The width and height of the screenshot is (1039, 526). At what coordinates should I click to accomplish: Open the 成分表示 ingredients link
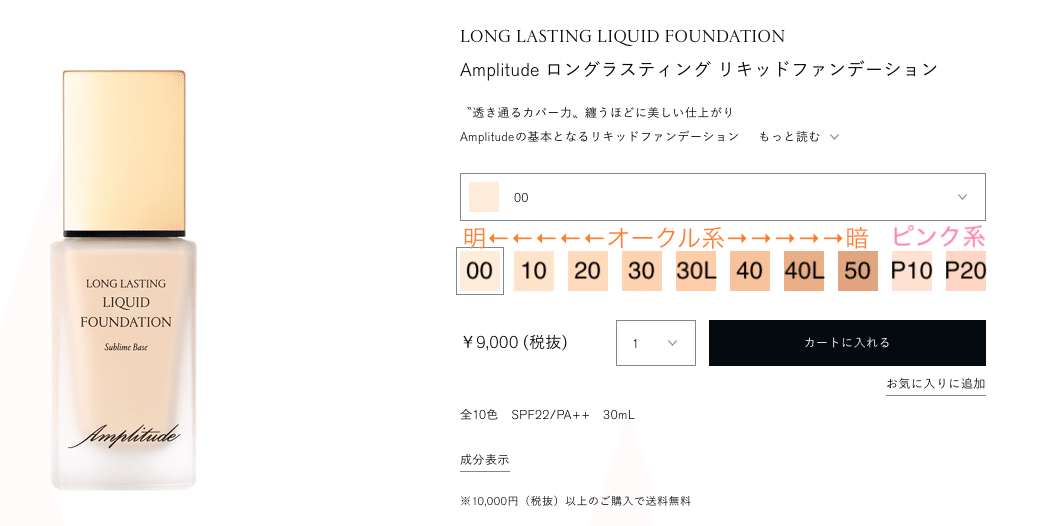pyautogui.click(x=485, y=460)
